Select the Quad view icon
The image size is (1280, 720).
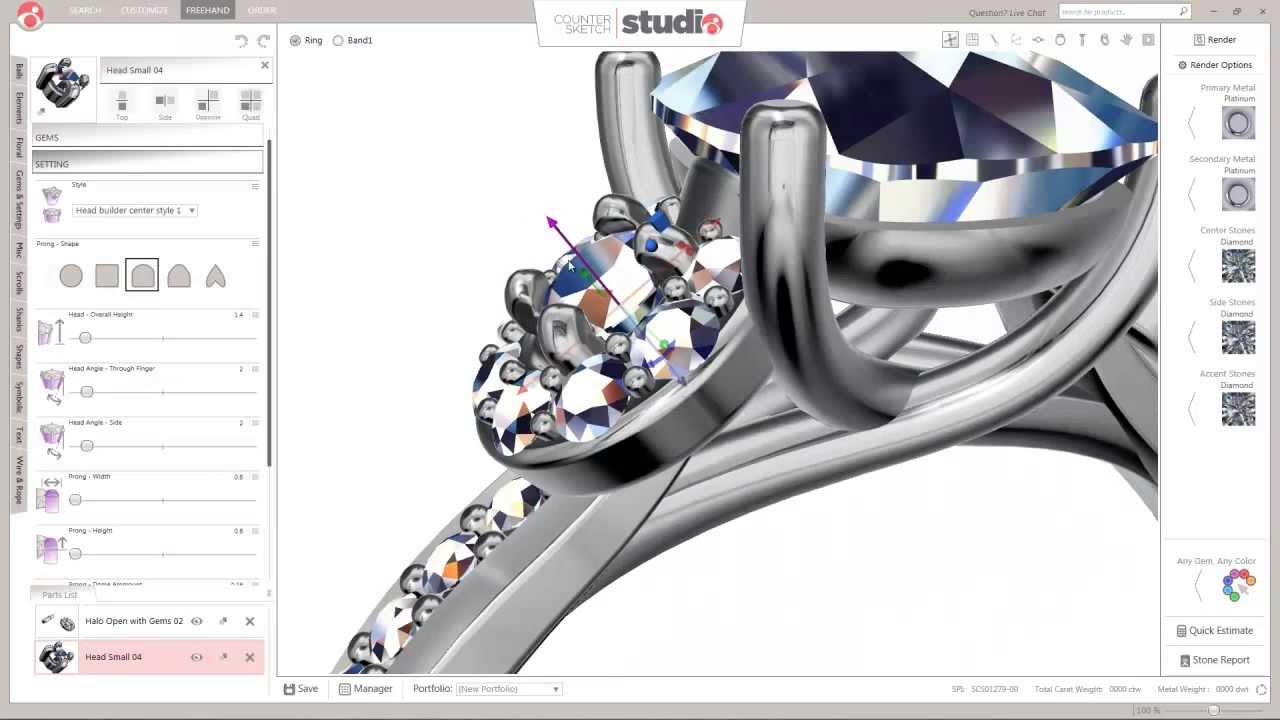tap(250, 100)
